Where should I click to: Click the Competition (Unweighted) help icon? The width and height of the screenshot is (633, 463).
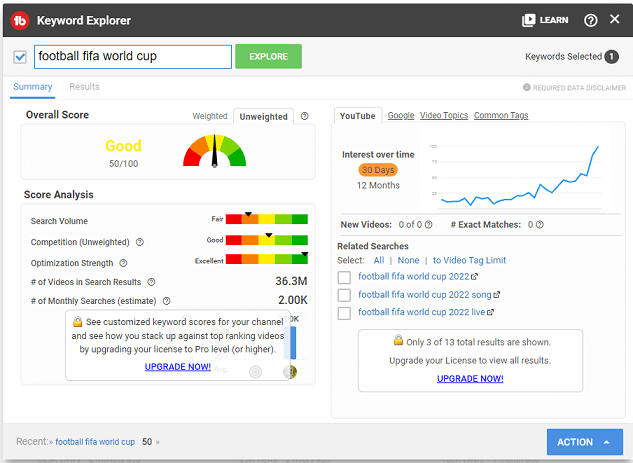tap(140, 242)
